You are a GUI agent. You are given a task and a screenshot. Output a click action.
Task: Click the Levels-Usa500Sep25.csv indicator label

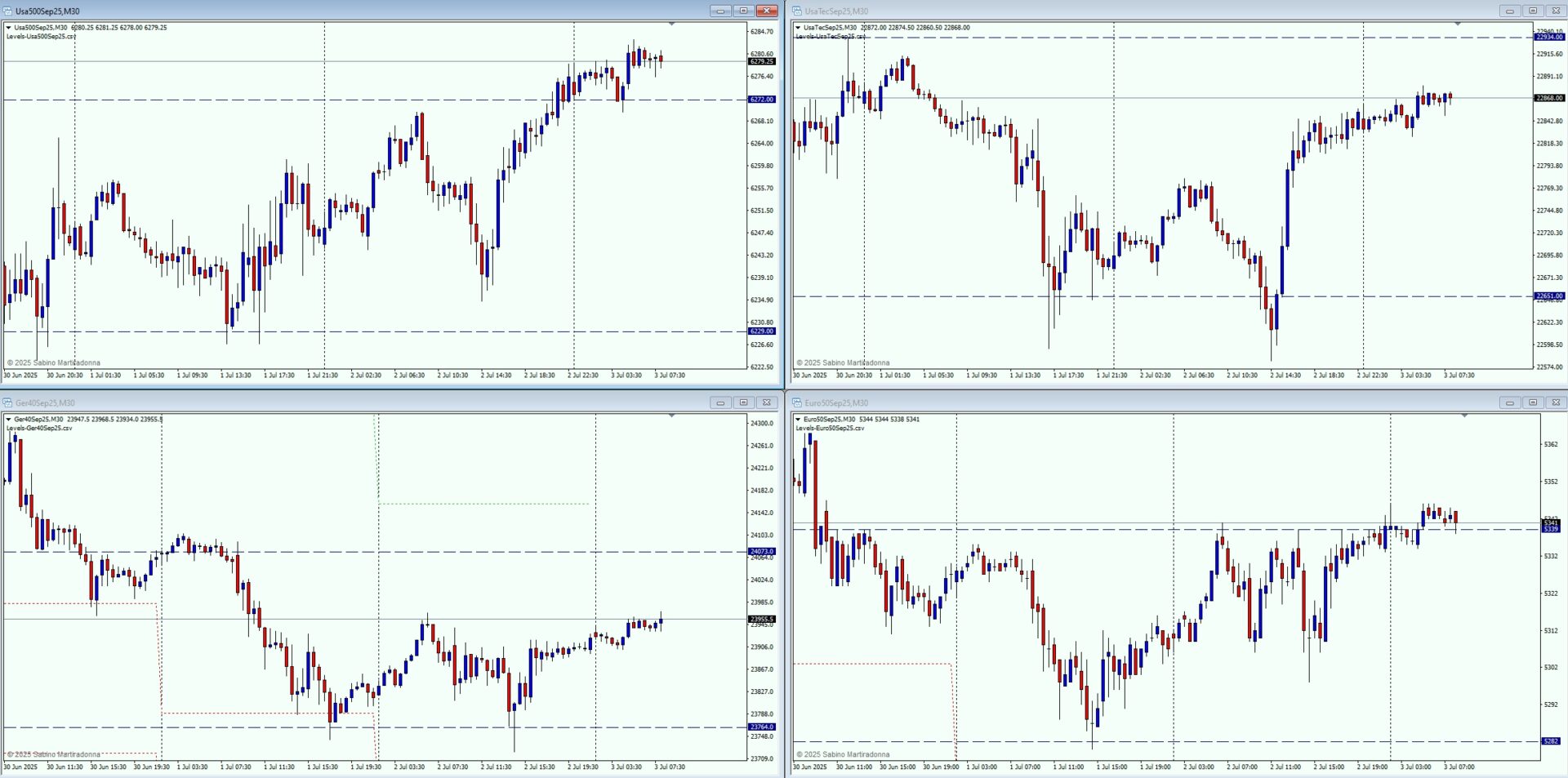click(41, 37)
